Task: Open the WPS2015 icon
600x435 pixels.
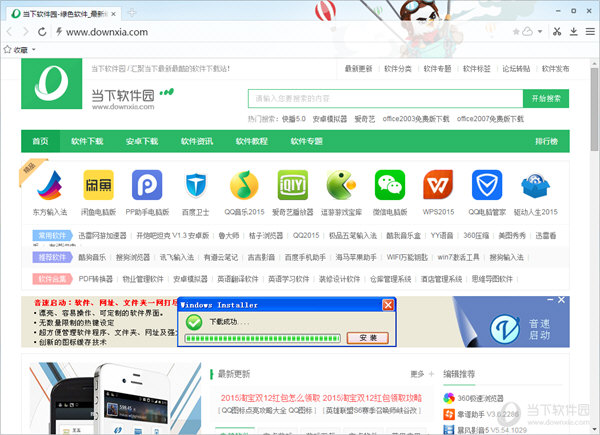Action: pos(439,185)
